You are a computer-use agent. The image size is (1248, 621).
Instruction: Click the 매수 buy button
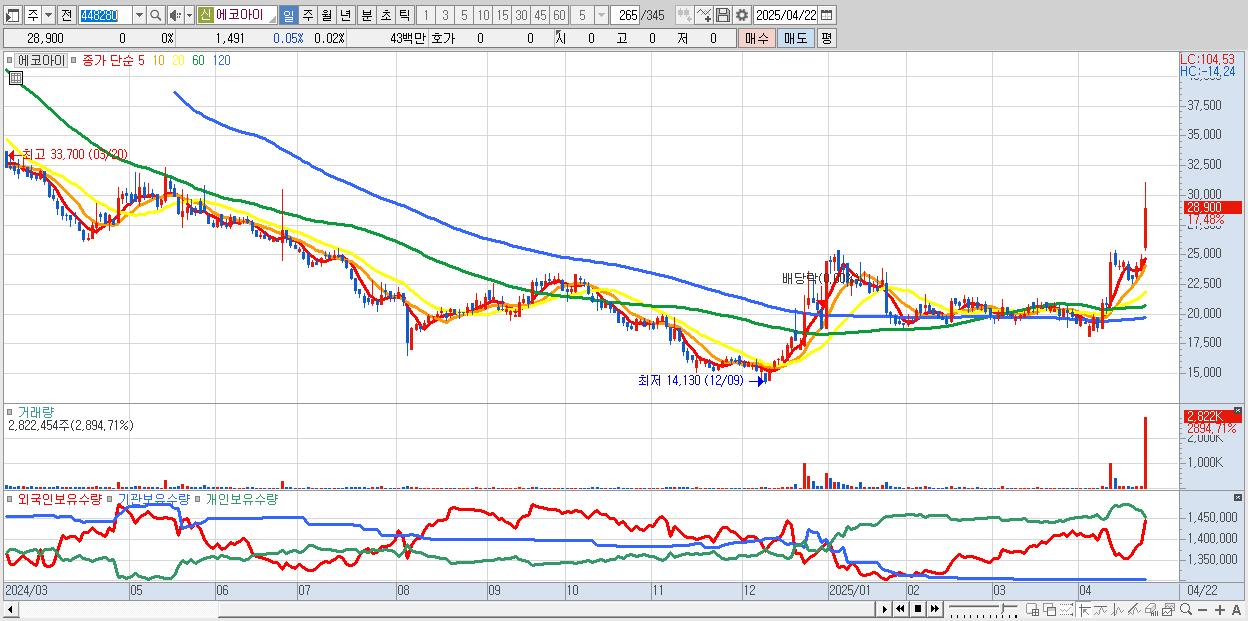coord(756,38)
